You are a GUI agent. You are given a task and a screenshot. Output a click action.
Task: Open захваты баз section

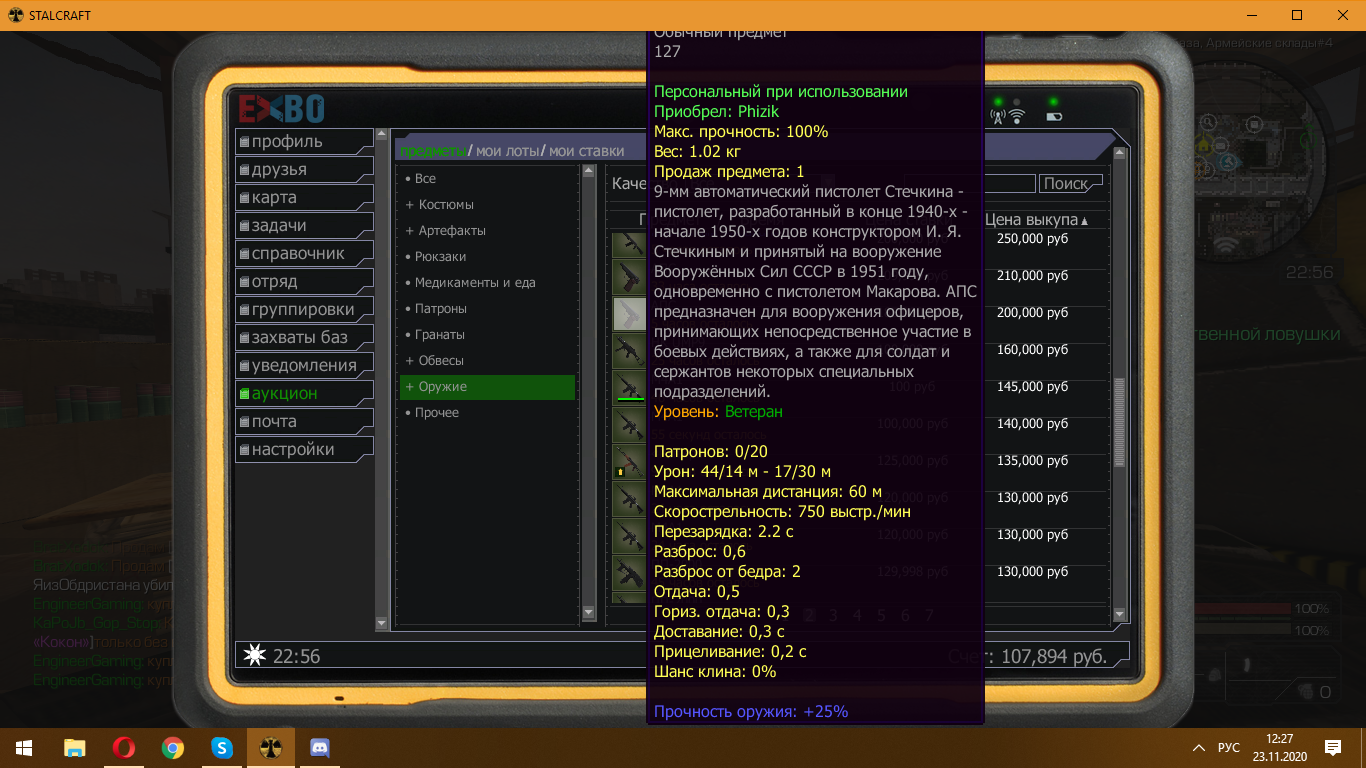point(304,337)
